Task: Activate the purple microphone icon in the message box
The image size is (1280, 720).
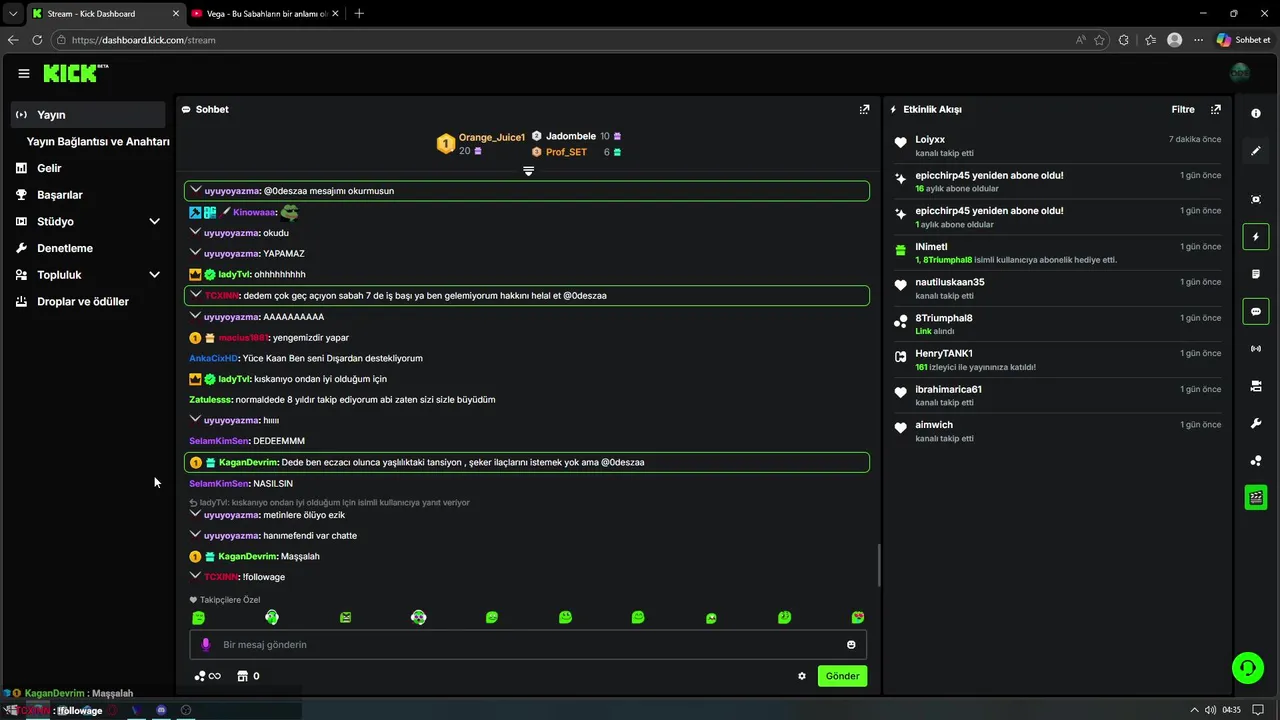Action: (206, 645)
